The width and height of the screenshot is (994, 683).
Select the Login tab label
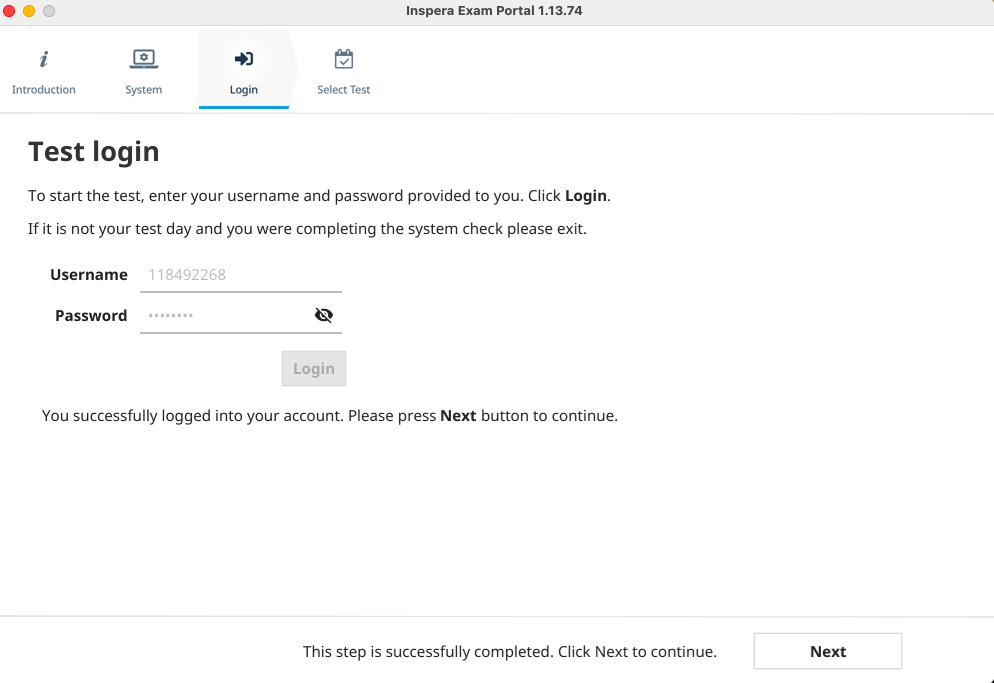click(x=243, y=89)
